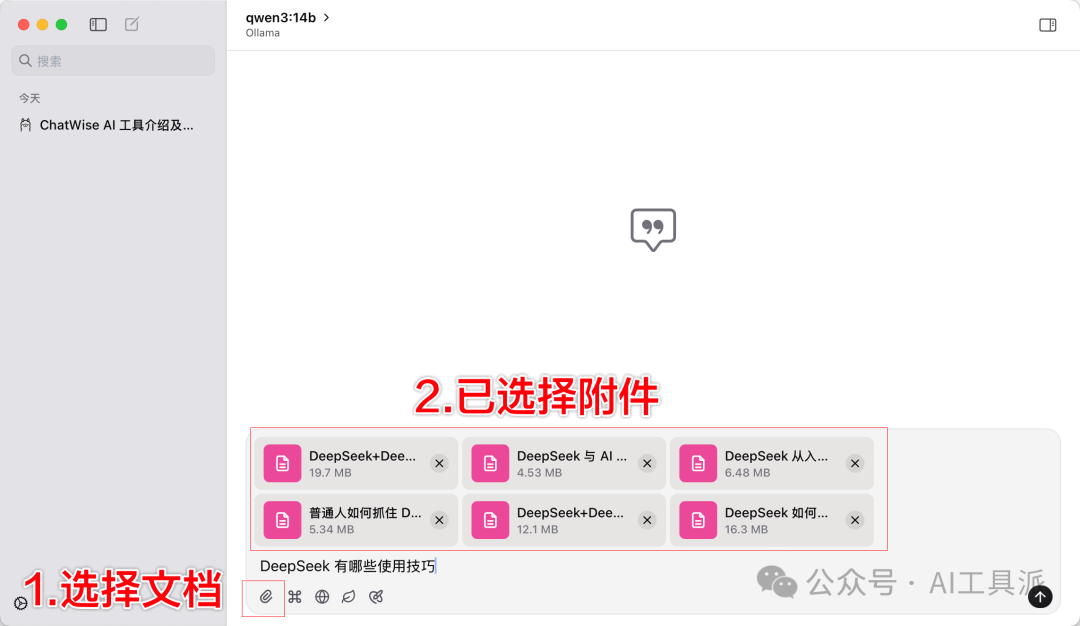Click the rightmost circular icon next to the leaf
This screenshot has height=626, width=1080.
click(x=376, y=596)
